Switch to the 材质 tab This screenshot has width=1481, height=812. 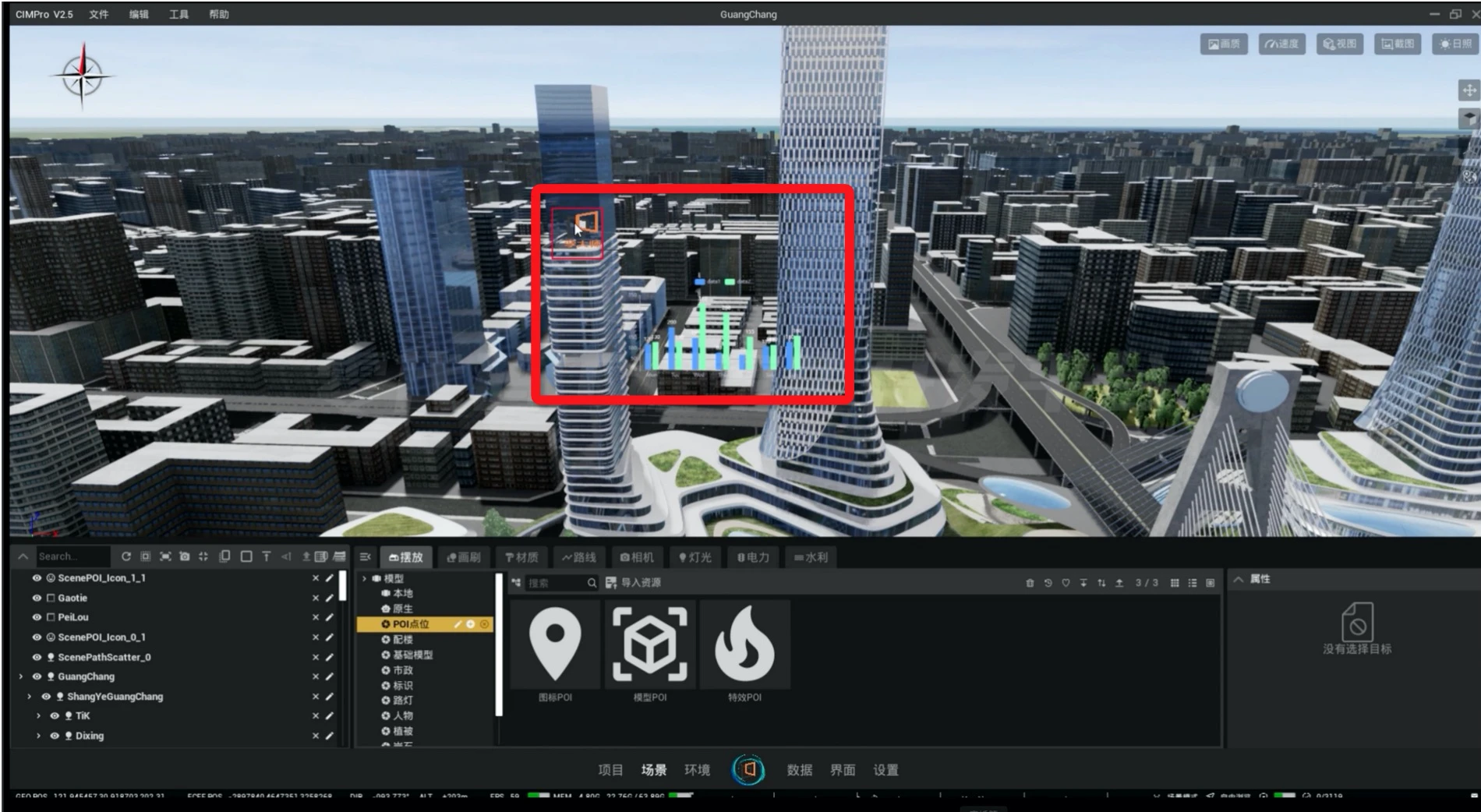coord(521,557)
